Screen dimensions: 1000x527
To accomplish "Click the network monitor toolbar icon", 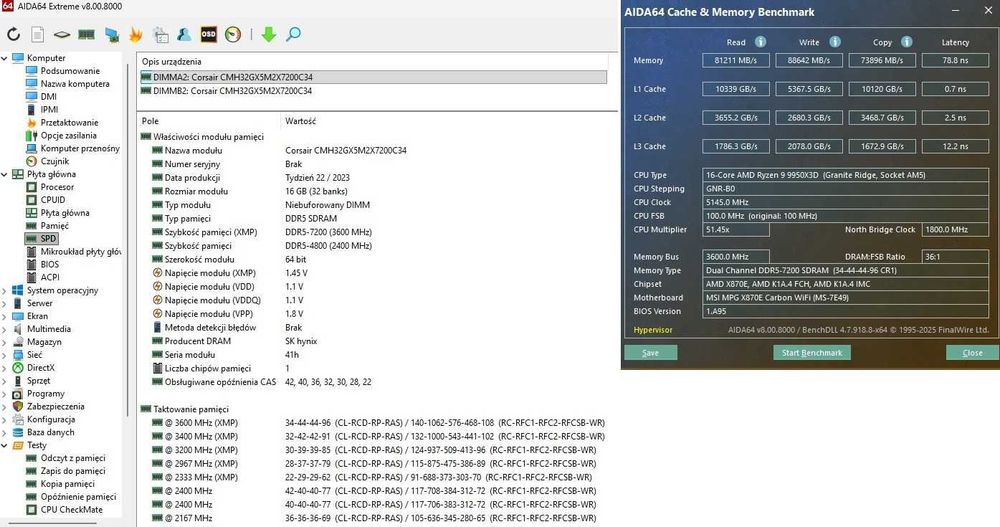I will click(112, 34).
